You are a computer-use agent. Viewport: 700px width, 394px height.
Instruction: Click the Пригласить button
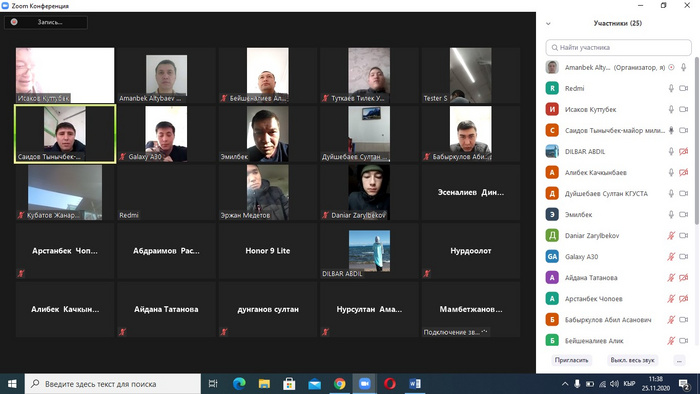click(x=571, y=360)
